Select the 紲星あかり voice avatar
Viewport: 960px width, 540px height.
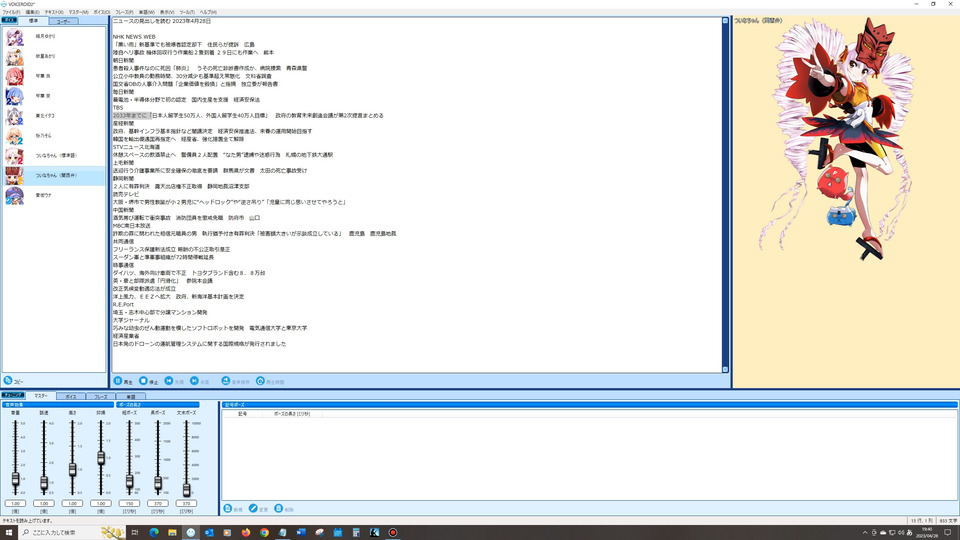(x=15, y=56)
